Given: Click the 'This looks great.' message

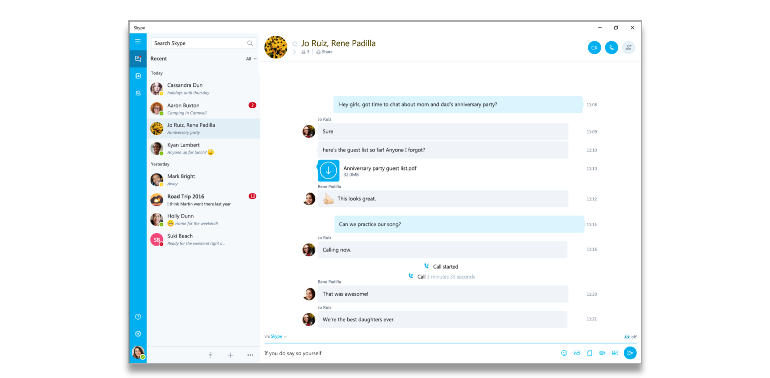Looking at the screenshot, I should [442, 199].
